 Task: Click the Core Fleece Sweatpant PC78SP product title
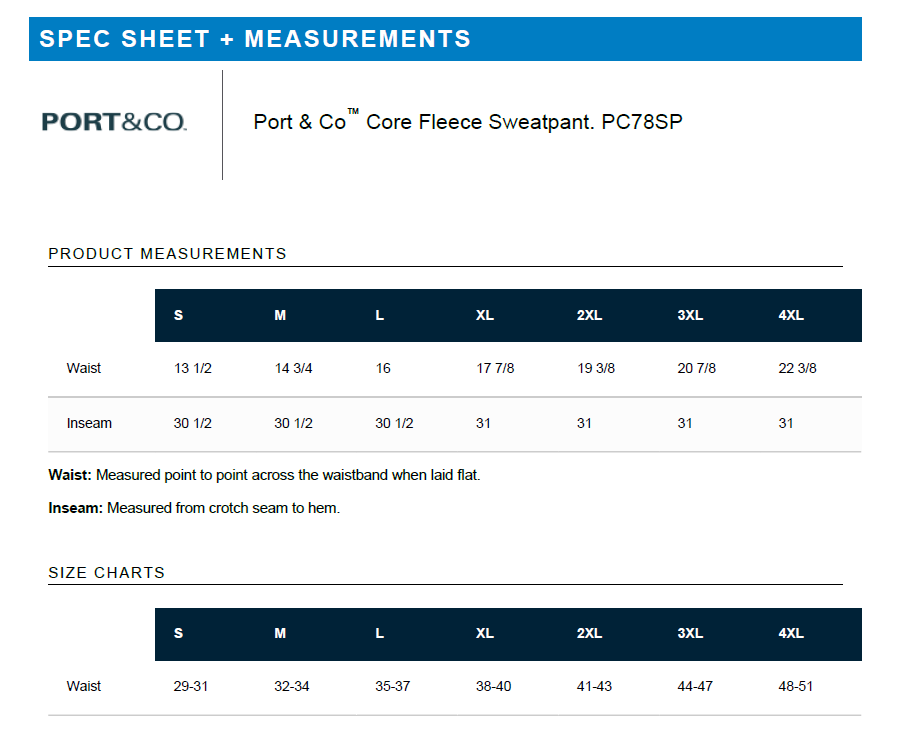[x=468, y=122]
